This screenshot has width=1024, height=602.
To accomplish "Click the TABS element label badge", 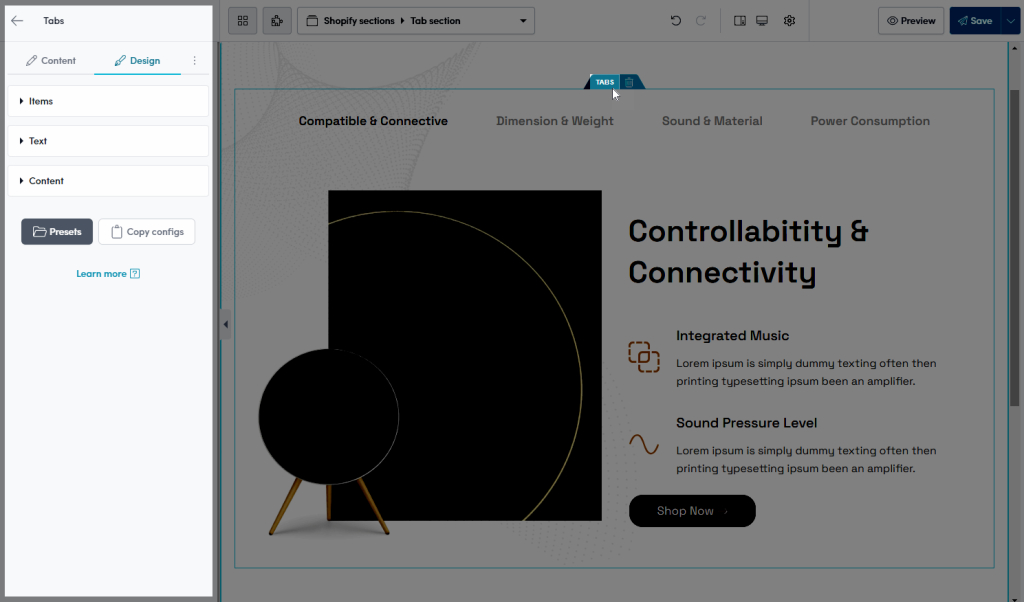I will point(605,82).
